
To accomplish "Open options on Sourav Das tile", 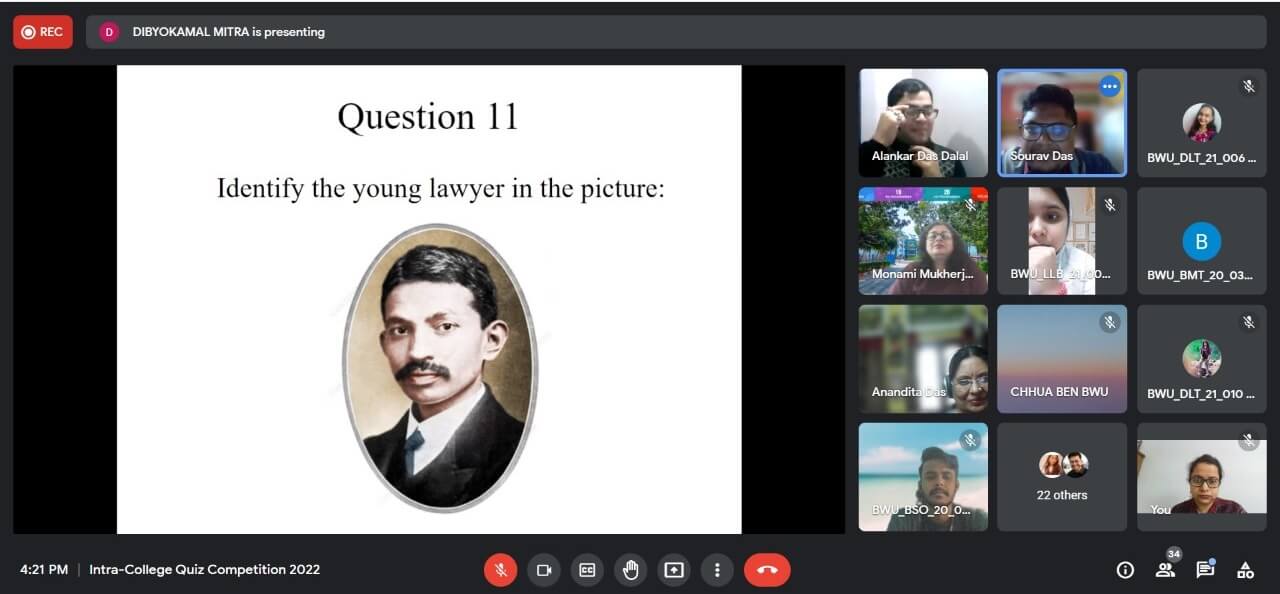I will pyautogui.click(x=1109, y=87).
